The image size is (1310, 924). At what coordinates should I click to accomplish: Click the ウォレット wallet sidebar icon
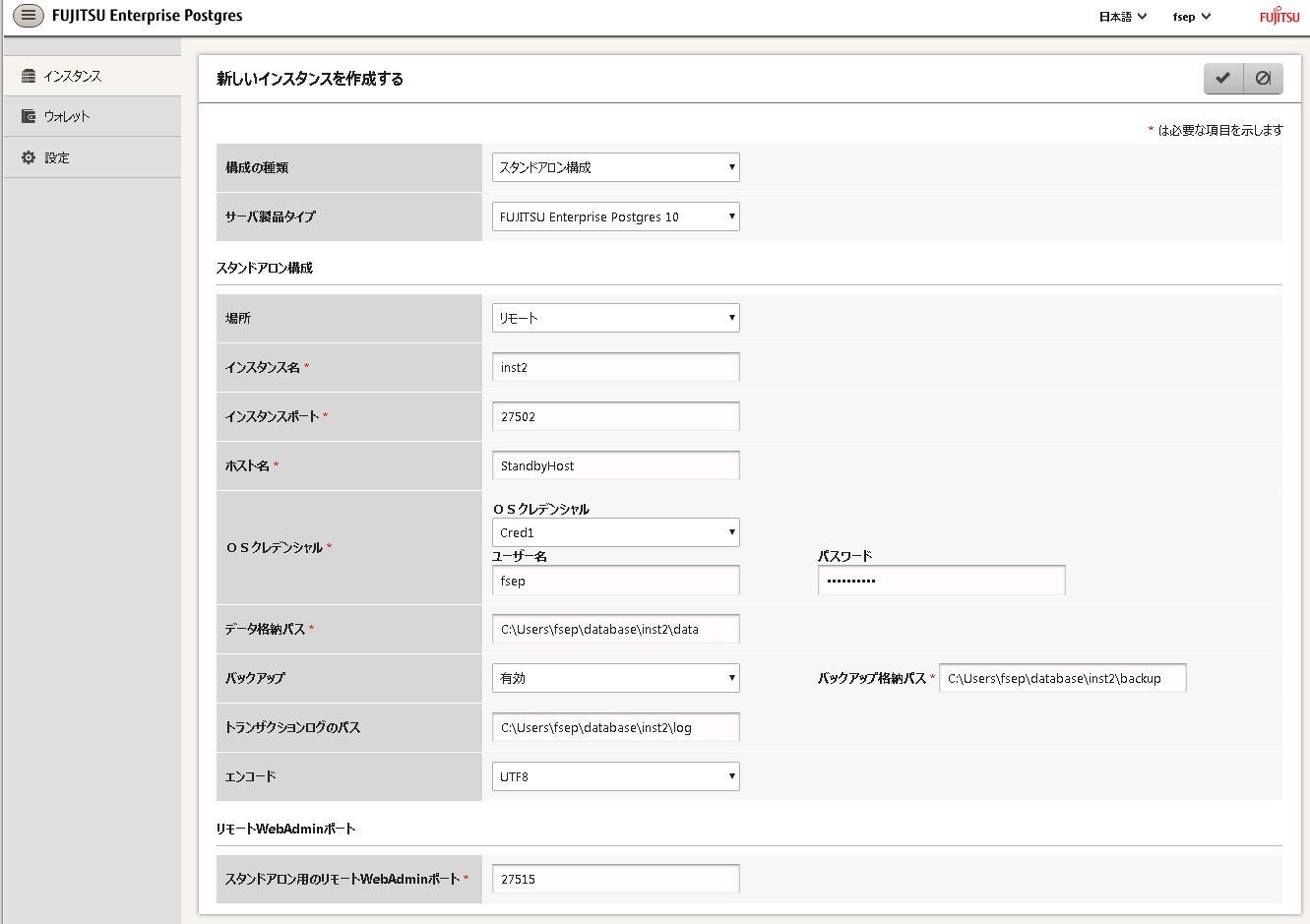point(29,116)
